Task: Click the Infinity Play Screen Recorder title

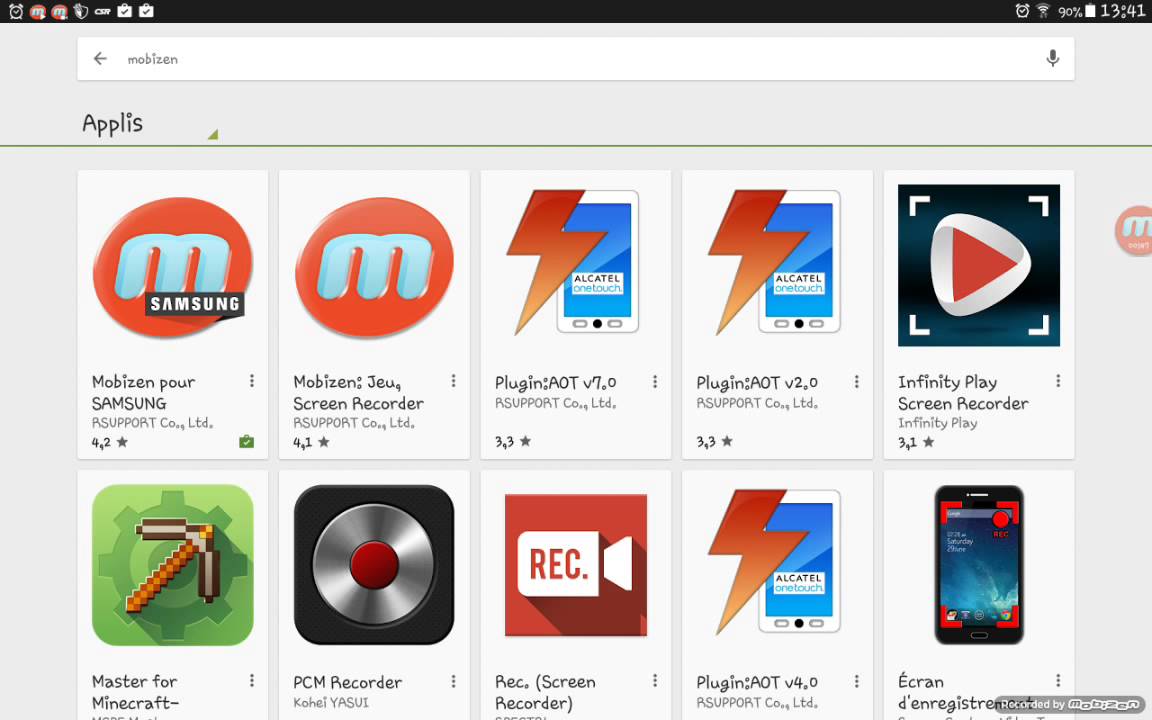Action: click(963, 392)
